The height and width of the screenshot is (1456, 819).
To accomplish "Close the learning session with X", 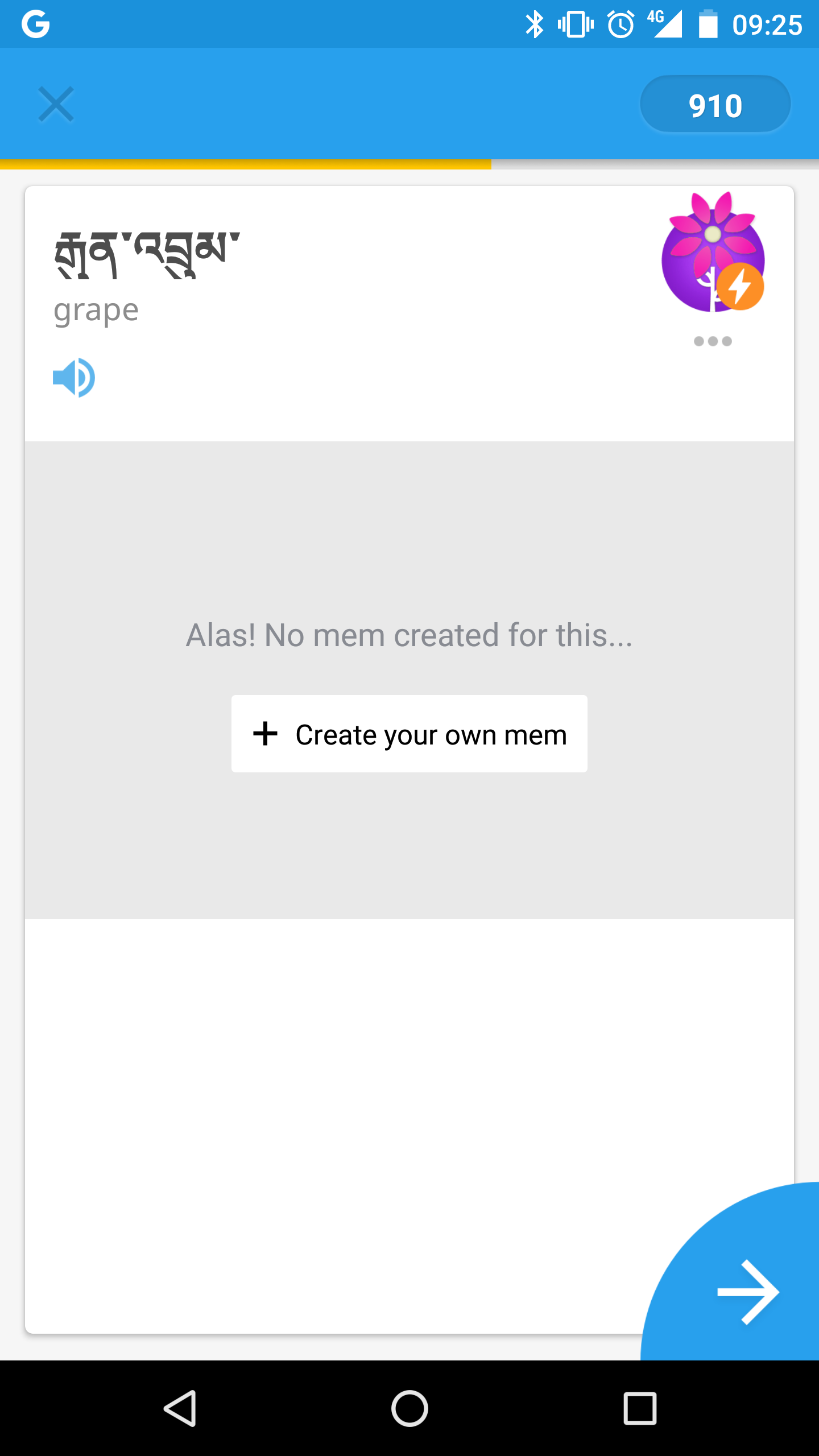I will [56, 104].
